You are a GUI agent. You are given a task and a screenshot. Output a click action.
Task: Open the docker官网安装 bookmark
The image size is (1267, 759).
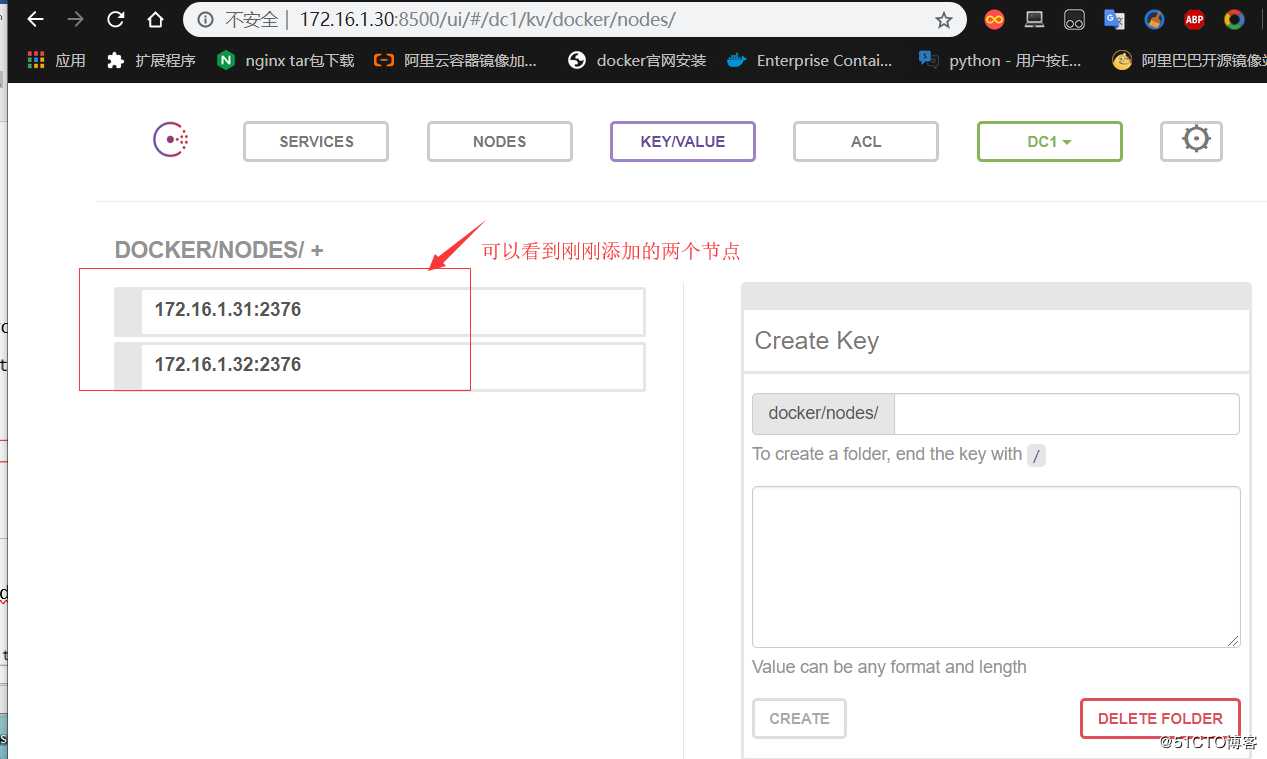point(637,60)
